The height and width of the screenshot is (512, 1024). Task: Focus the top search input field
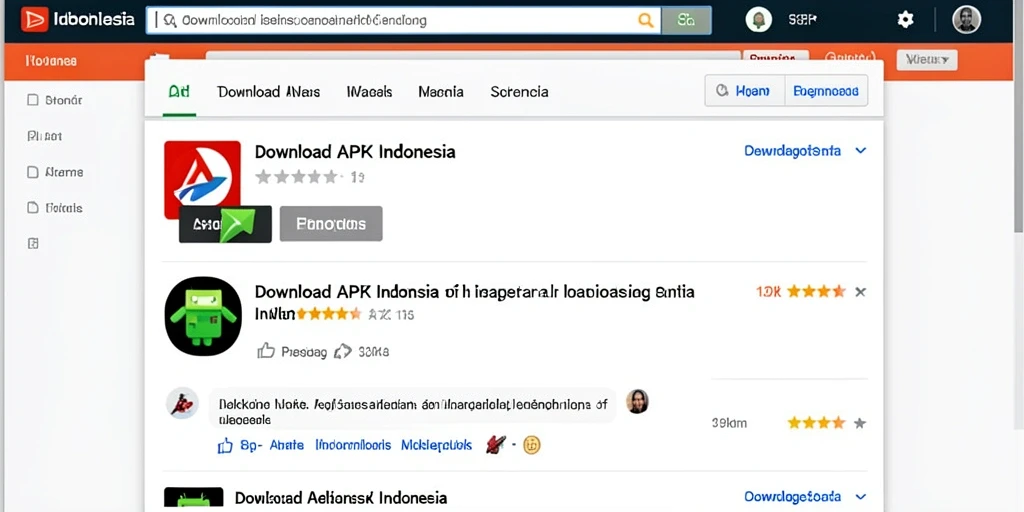click(404, 20)
